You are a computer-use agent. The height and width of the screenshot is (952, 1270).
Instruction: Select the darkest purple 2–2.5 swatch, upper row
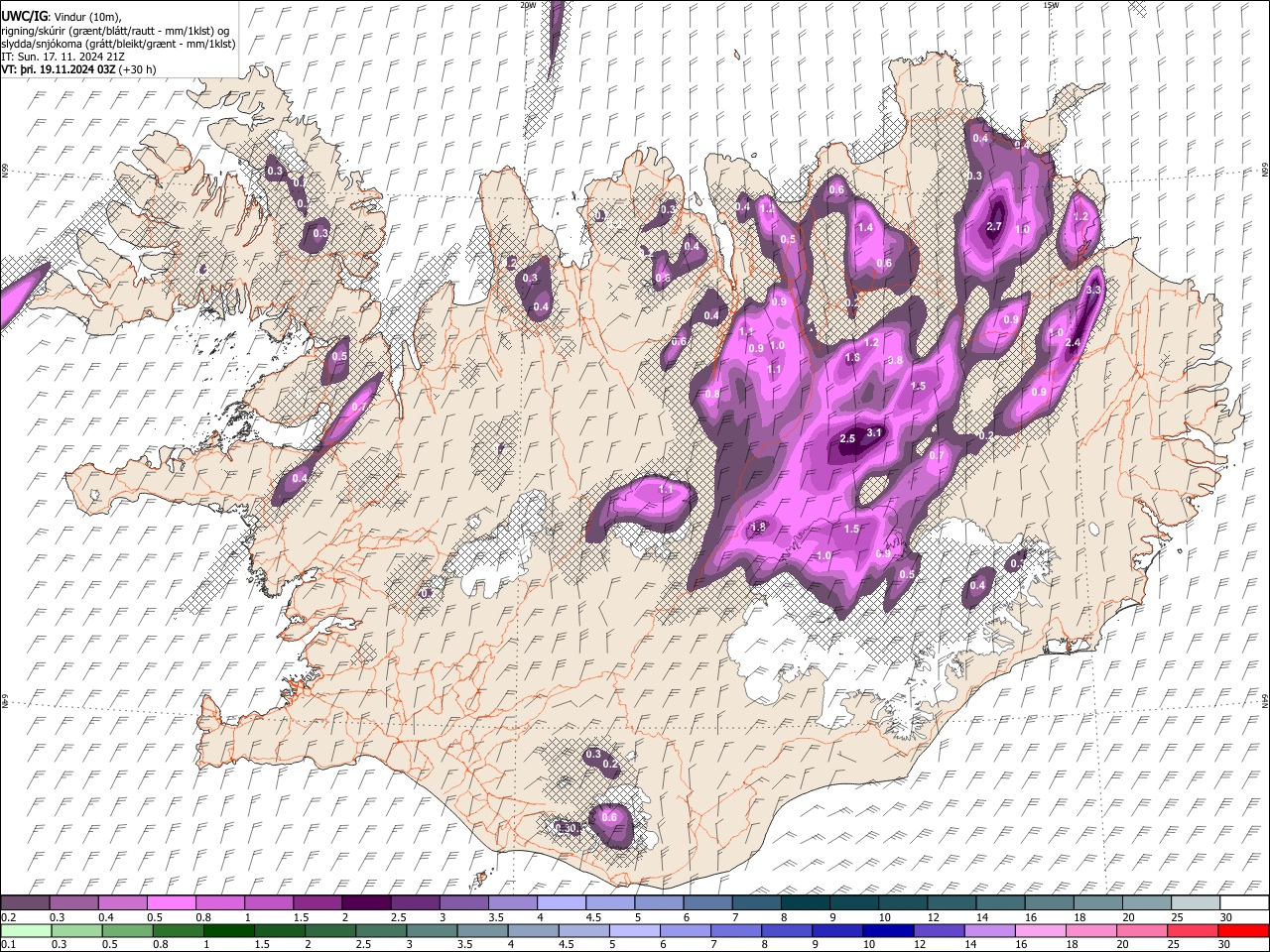pyautogui.click(x=366, y=903)
